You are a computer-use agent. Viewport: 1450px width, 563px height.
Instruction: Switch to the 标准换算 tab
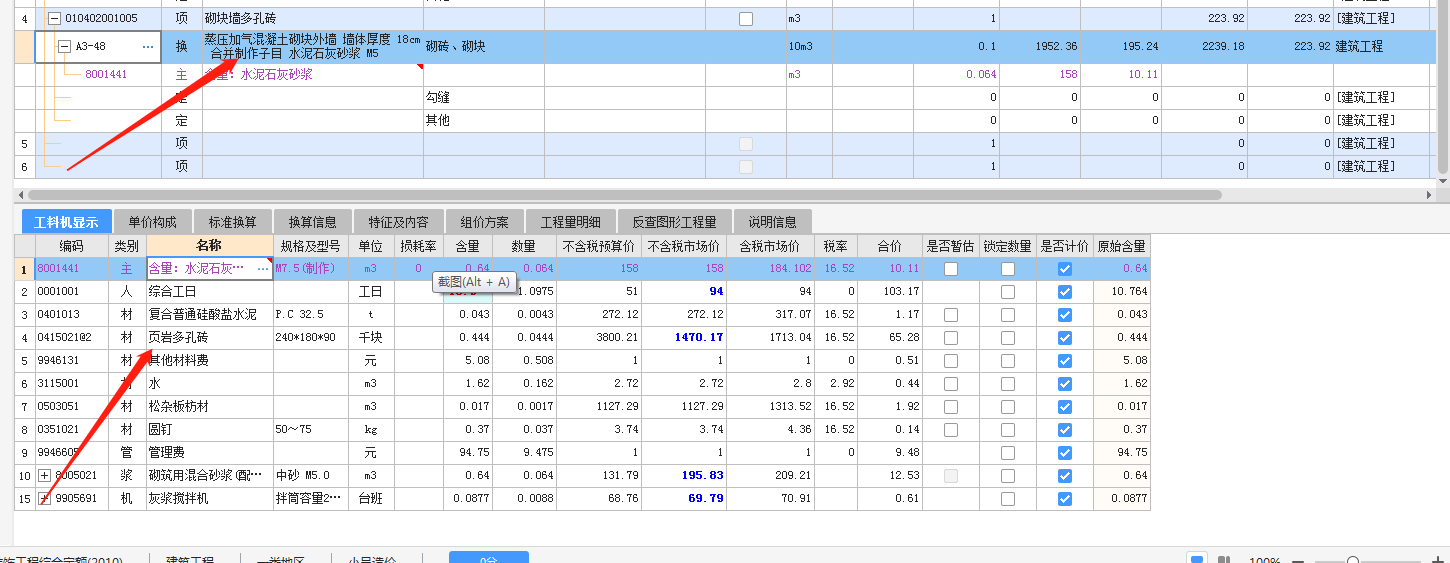[x=232, y=222]
